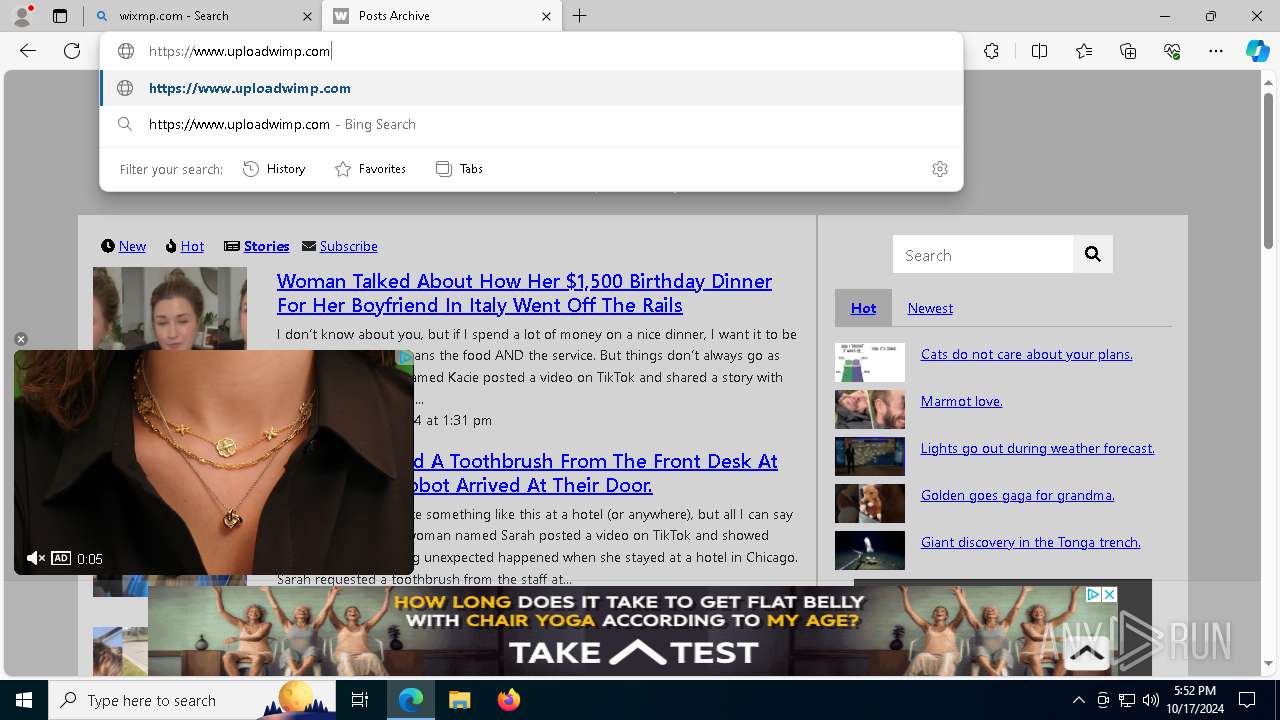Click the chair yoga Take Test banner
The height and width of the screenshot is (720, 1280).
632,631
